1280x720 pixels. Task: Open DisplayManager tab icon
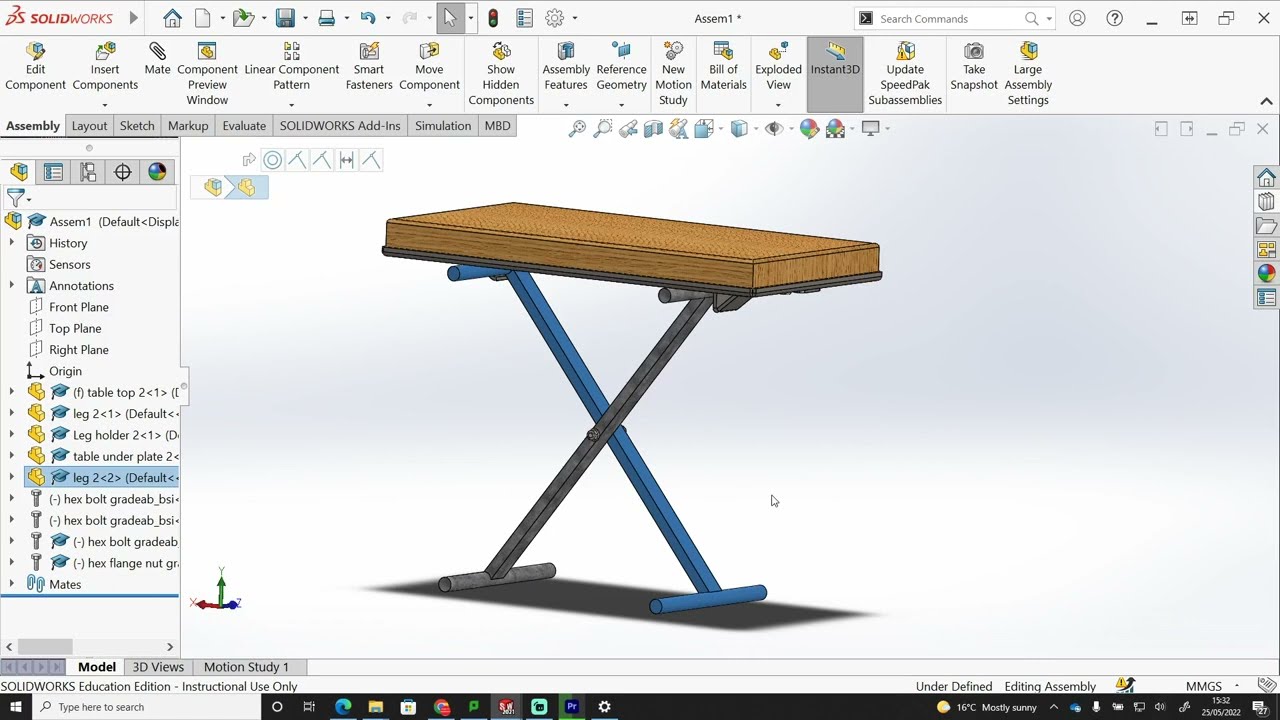157,172
